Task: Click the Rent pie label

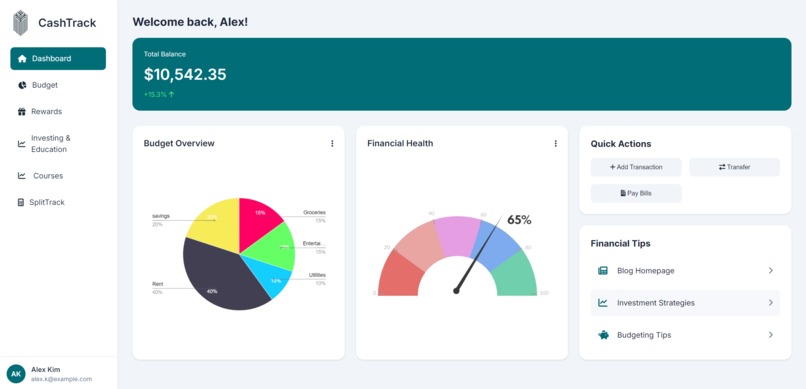Action: (x=157, y=284)
